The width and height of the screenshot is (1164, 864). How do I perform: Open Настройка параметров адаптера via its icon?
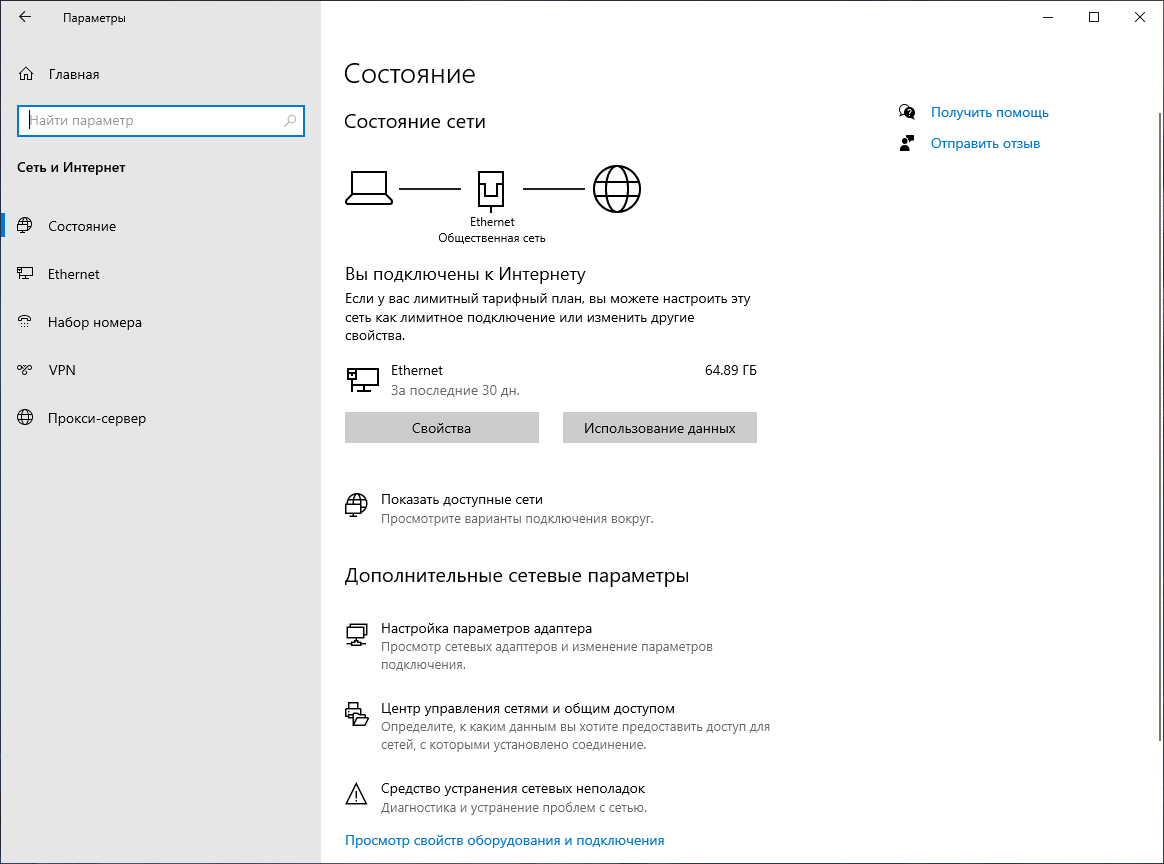(x=356, y=634)
